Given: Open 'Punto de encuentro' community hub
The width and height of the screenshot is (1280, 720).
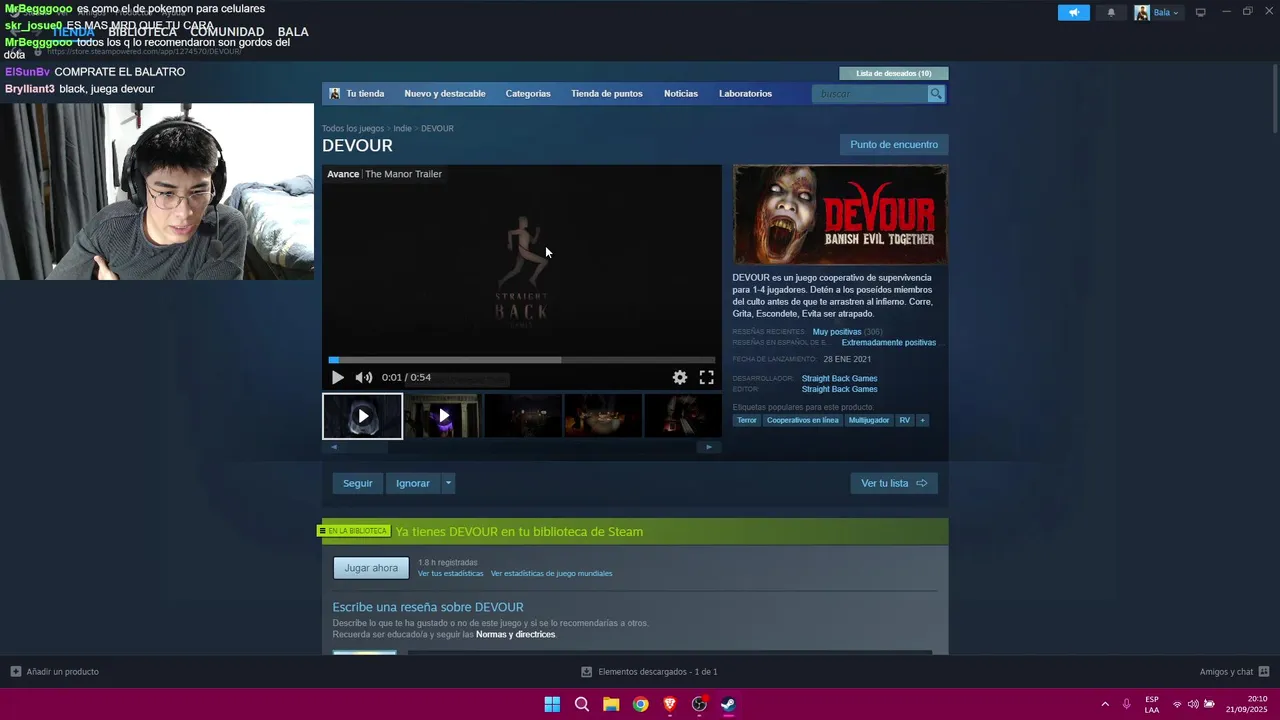Looking at the screenshot, I should click(x=894, y=145).
